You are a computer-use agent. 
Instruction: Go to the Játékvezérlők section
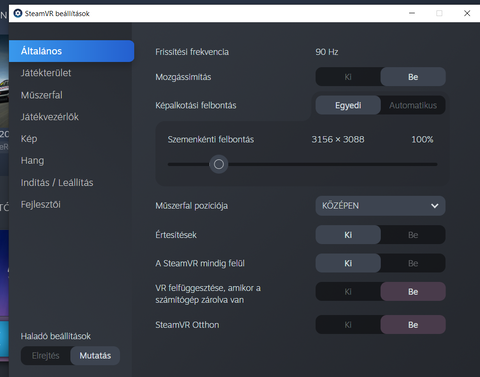tap(50, 117)
